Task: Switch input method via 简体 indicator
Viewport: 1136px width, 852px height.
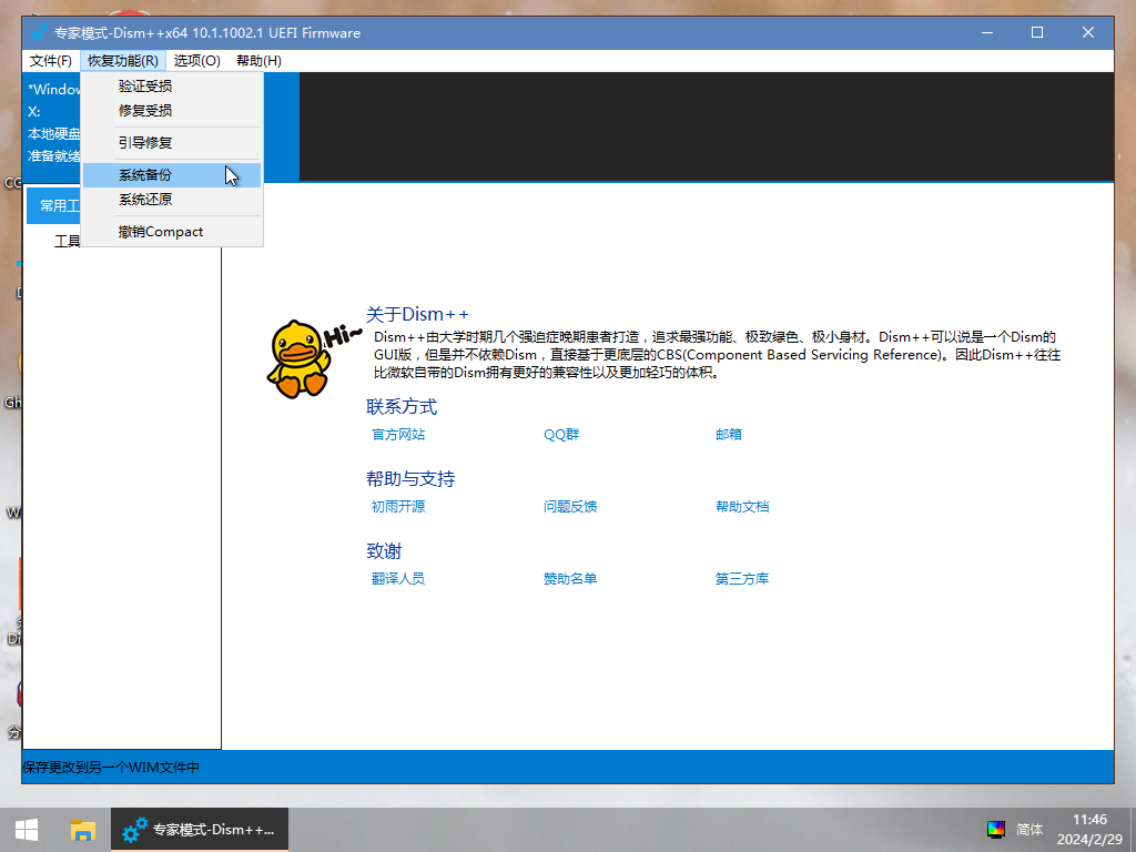Action: tap(1030, 830)
